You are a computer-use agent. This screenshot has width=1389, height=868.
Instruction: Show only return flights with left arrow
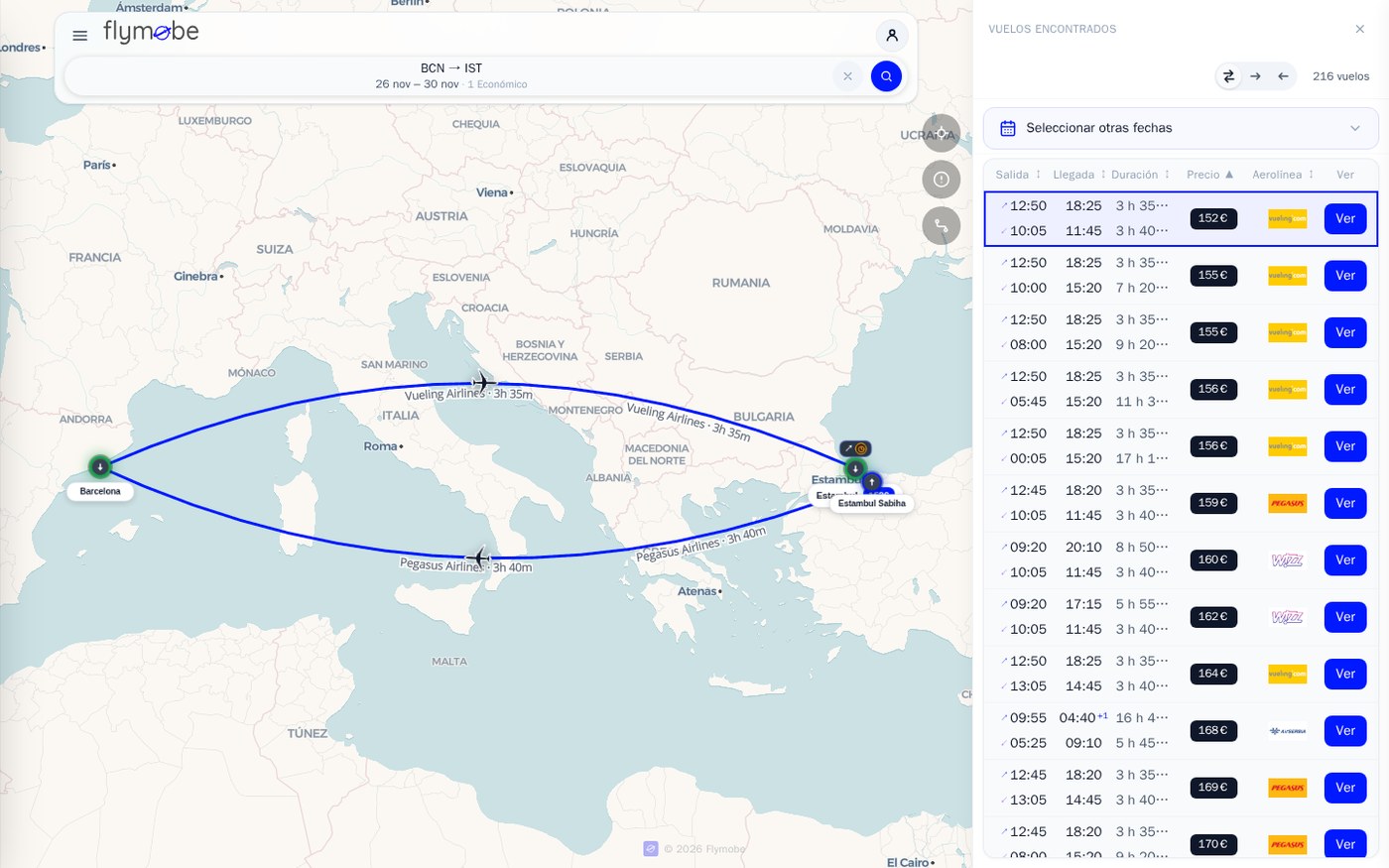pos(1283,76)
